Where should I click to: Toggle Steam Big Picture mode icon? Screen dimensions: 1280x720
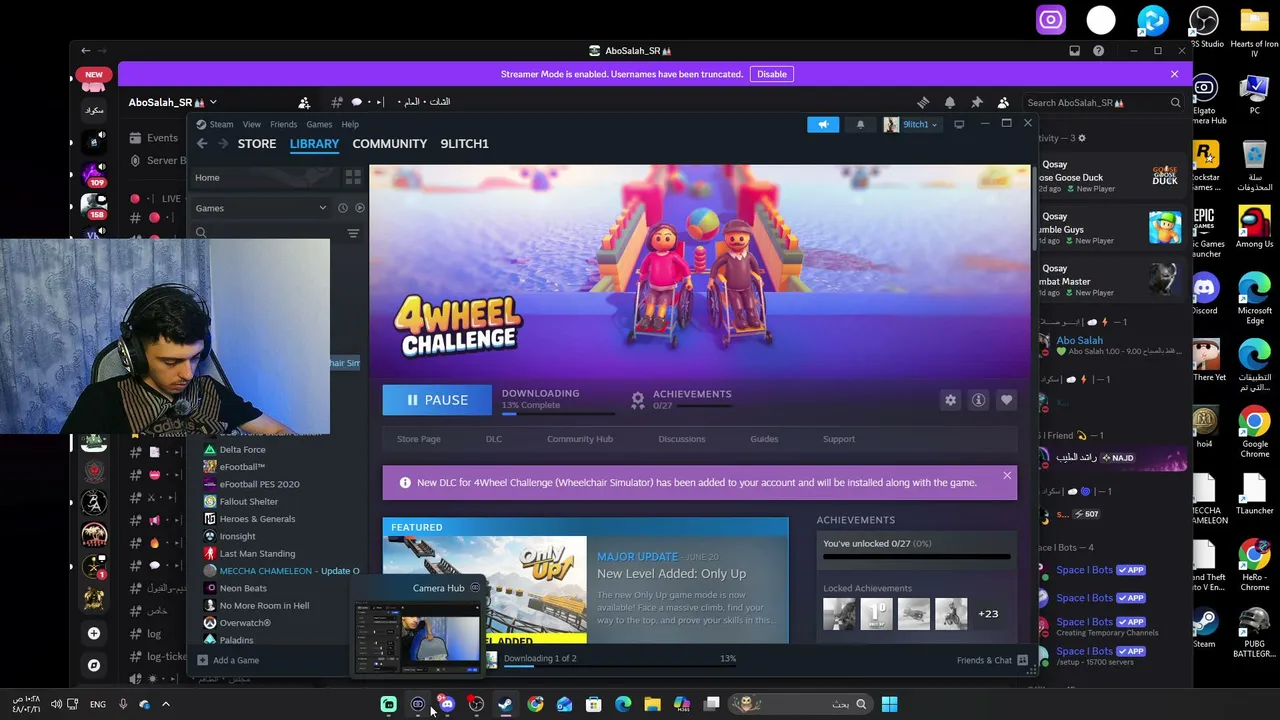pos(958,124)
